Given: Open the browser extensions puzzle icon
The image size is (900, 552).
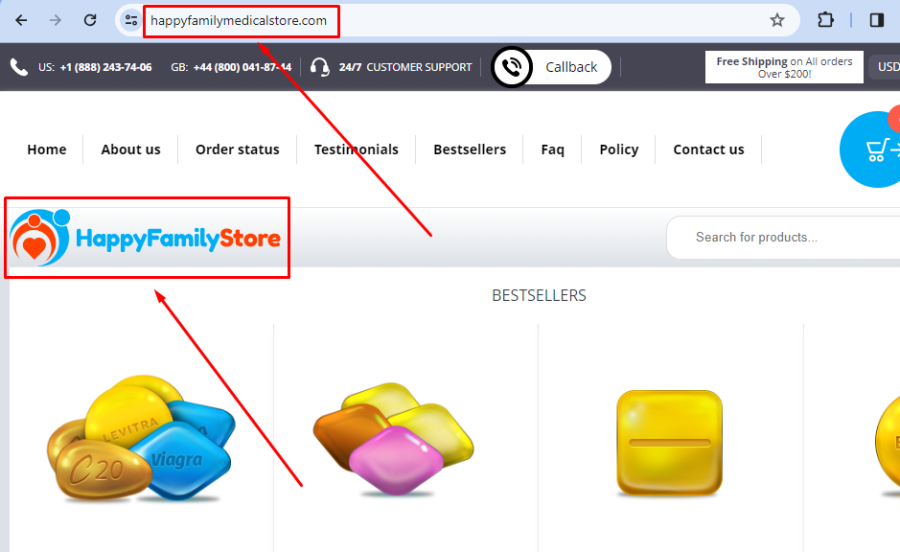Looking at the screenshot, I should (825, 21).
